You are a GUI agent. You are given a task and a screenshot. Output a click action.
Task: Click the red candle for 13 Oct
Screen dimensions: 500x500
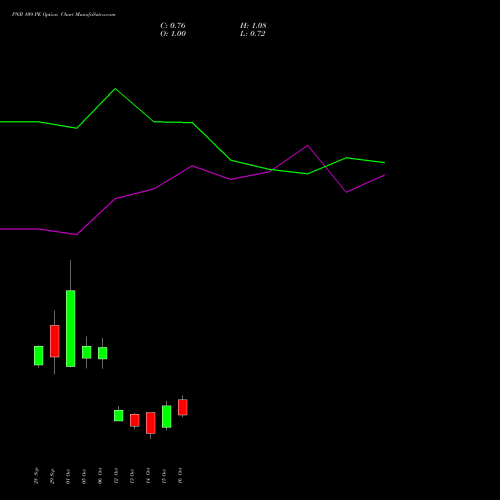[x=135, y=420]
